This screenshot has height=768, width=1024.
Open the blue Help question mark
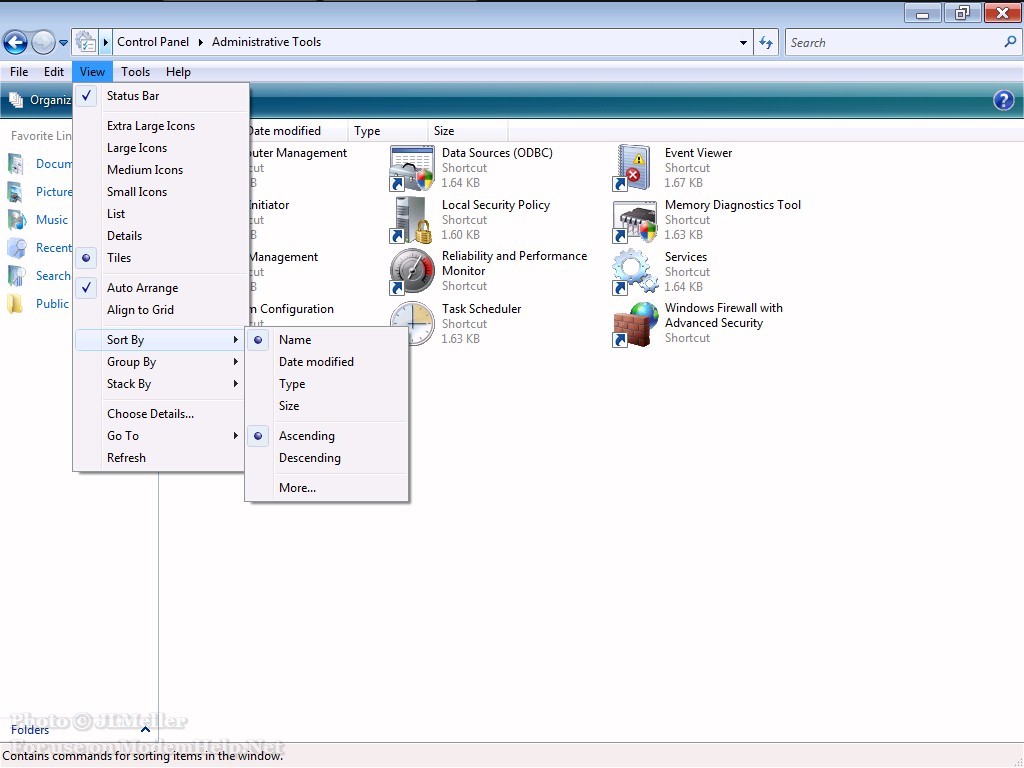[1003, 100]
